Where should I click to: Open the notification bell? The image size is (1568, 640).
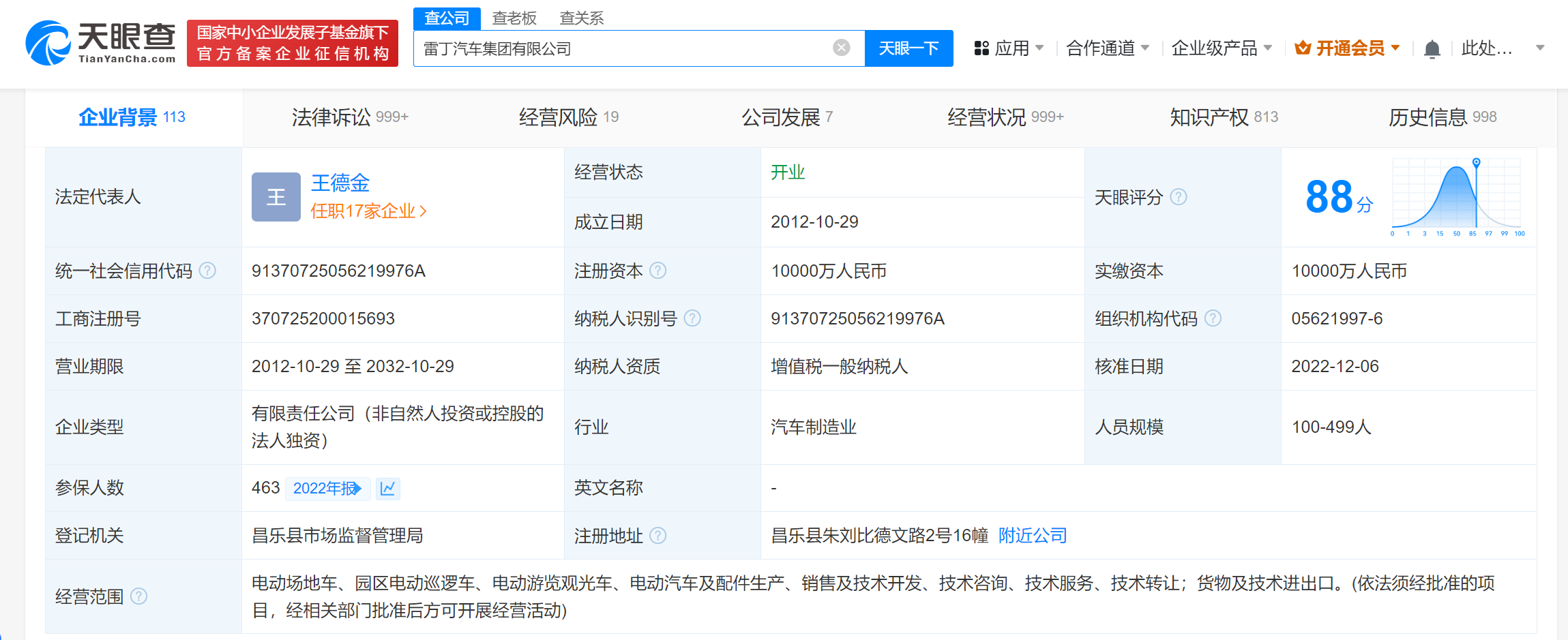(1432, 49)
